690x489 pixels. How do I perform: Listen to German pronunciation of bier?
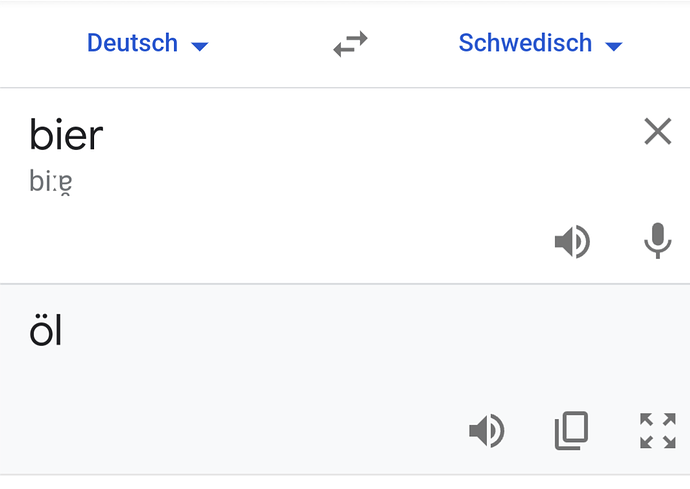(572, 241)
